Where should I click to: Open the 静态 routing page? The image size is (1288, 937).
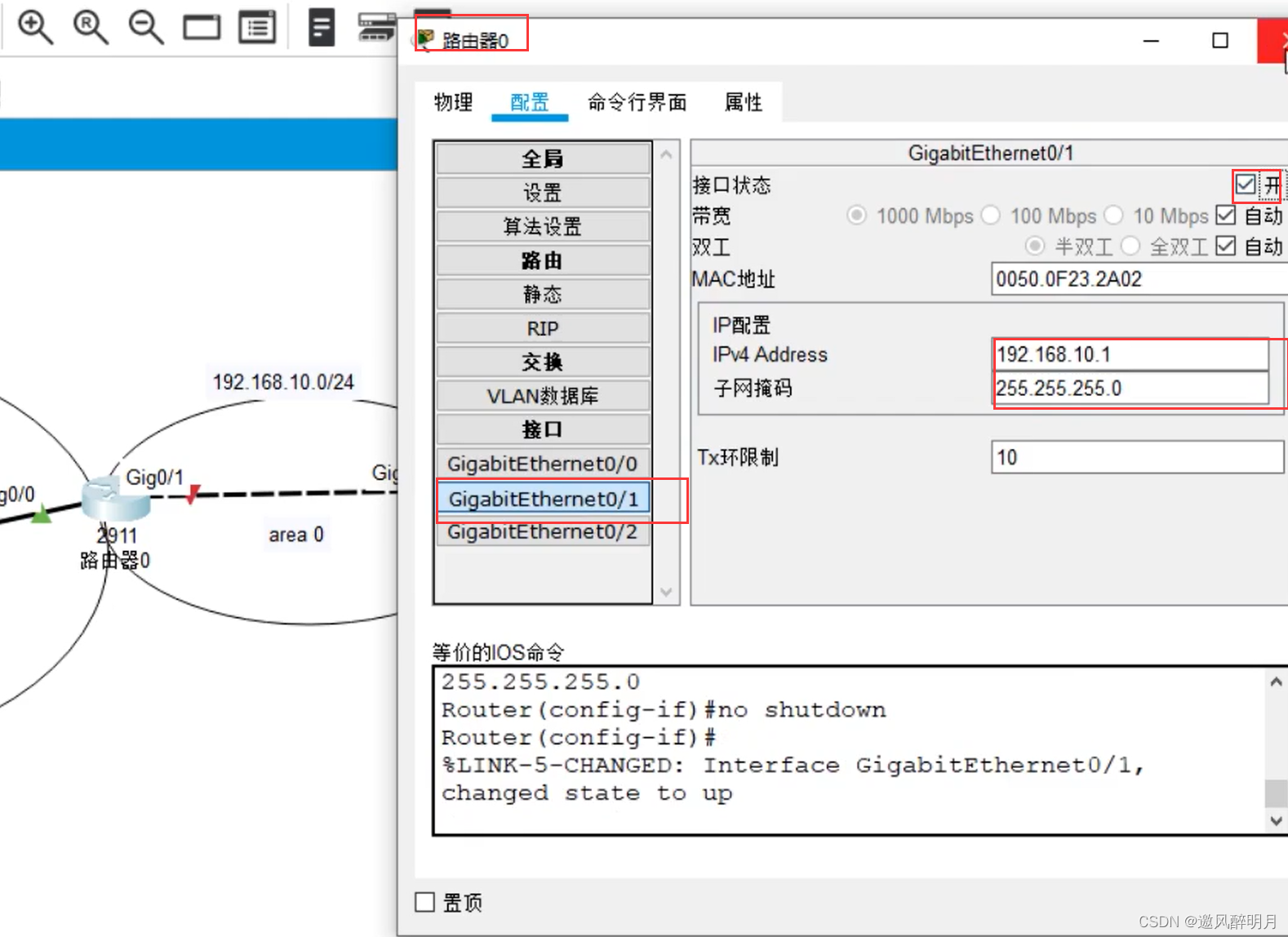[543, 294]
